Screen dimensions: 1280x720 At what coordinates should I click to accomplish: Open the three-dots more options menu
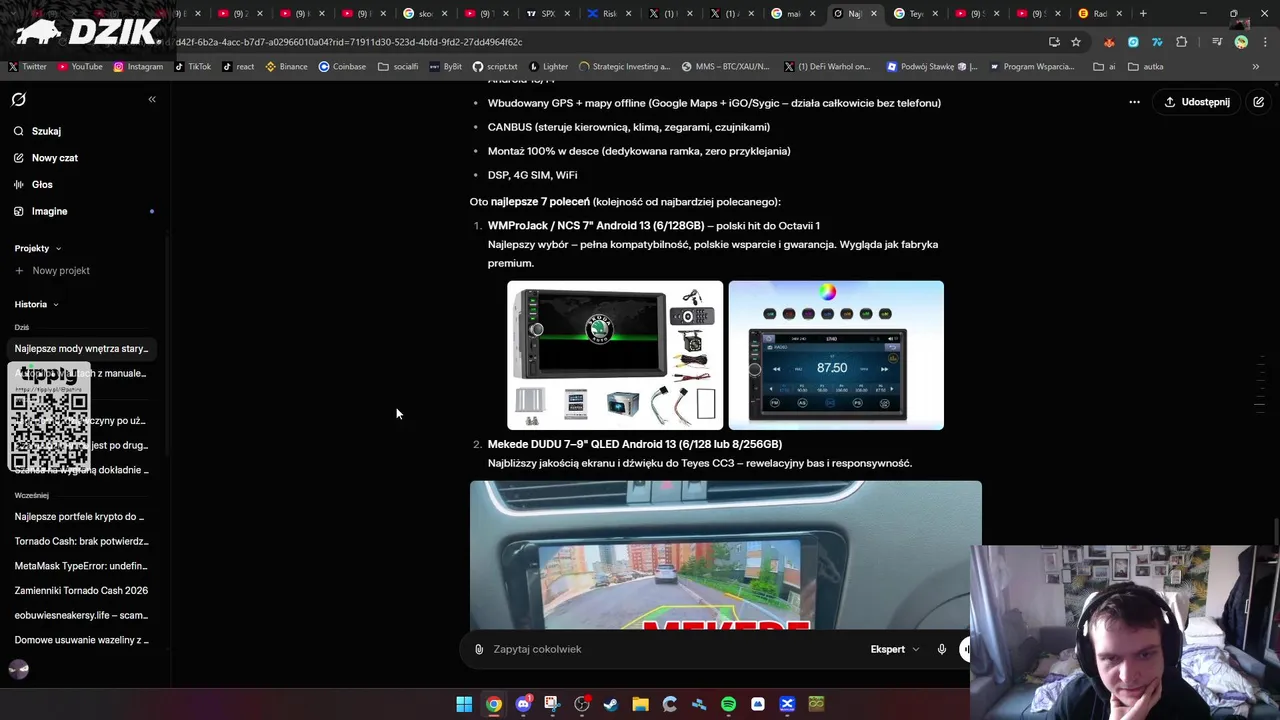1134,102
